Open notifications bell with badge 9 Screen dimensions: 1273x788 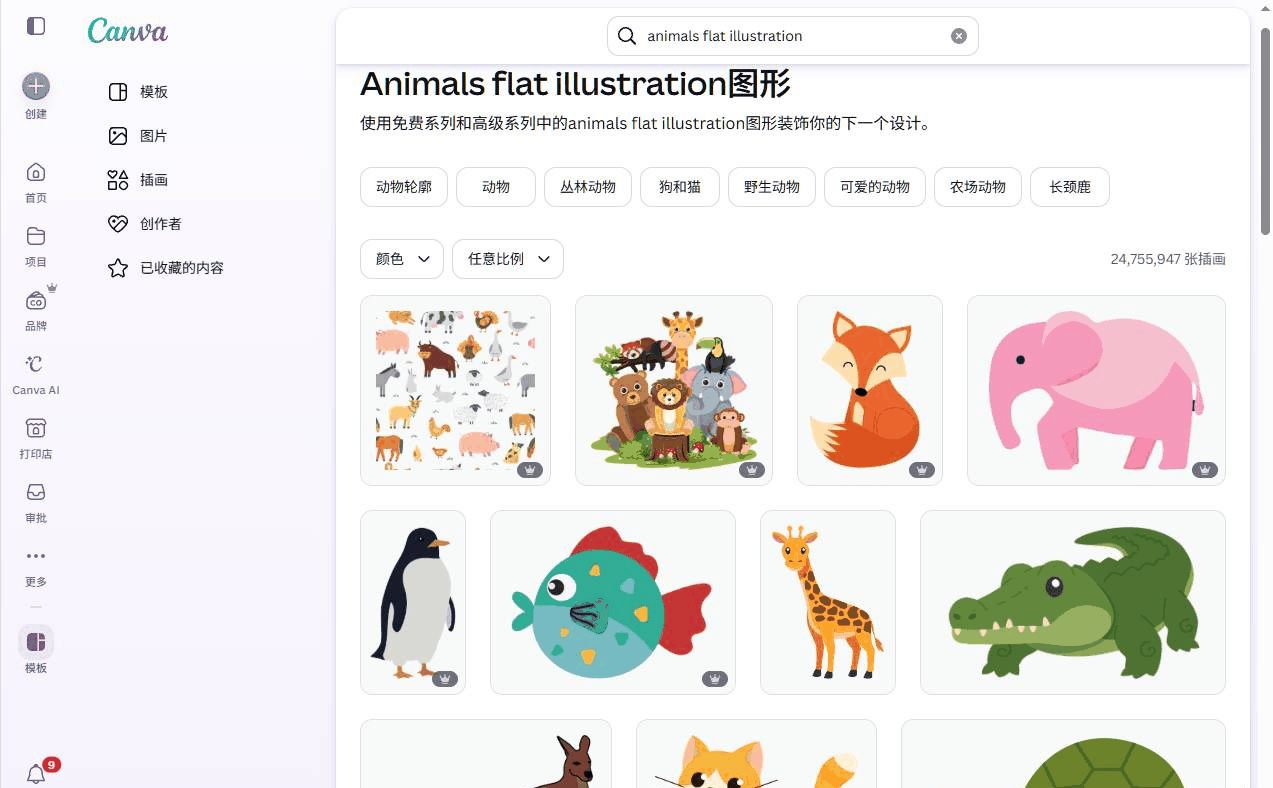(x=37, y=773)
